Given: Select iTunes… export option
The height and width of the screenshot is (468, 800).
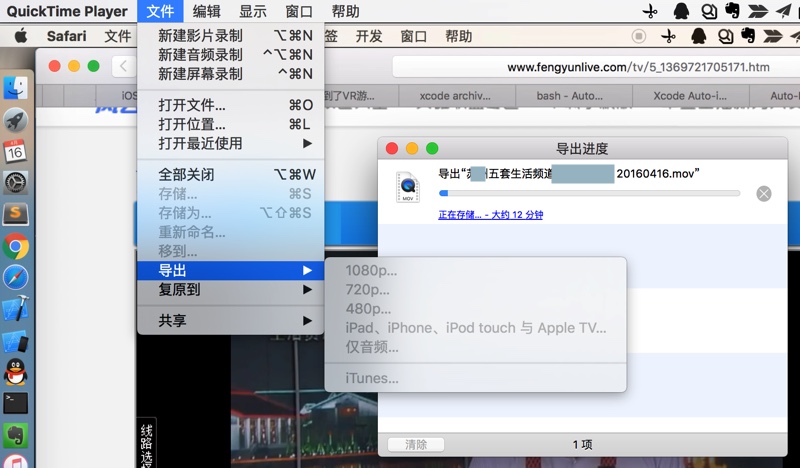Looking at the screenshot, I should click(476, 378).
